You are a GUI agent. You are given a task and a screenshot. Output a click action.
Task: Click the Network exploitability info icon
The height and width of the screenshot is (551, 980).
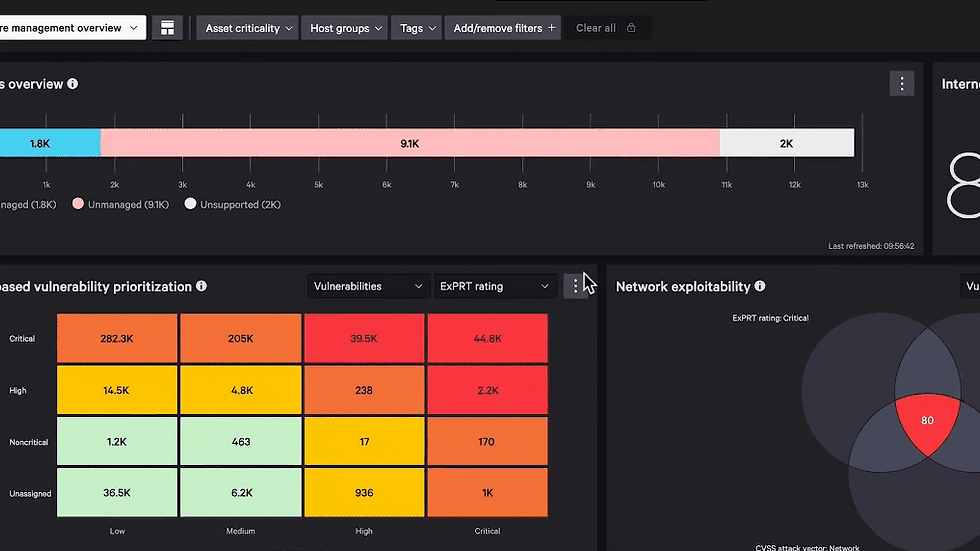coord(759,286)
